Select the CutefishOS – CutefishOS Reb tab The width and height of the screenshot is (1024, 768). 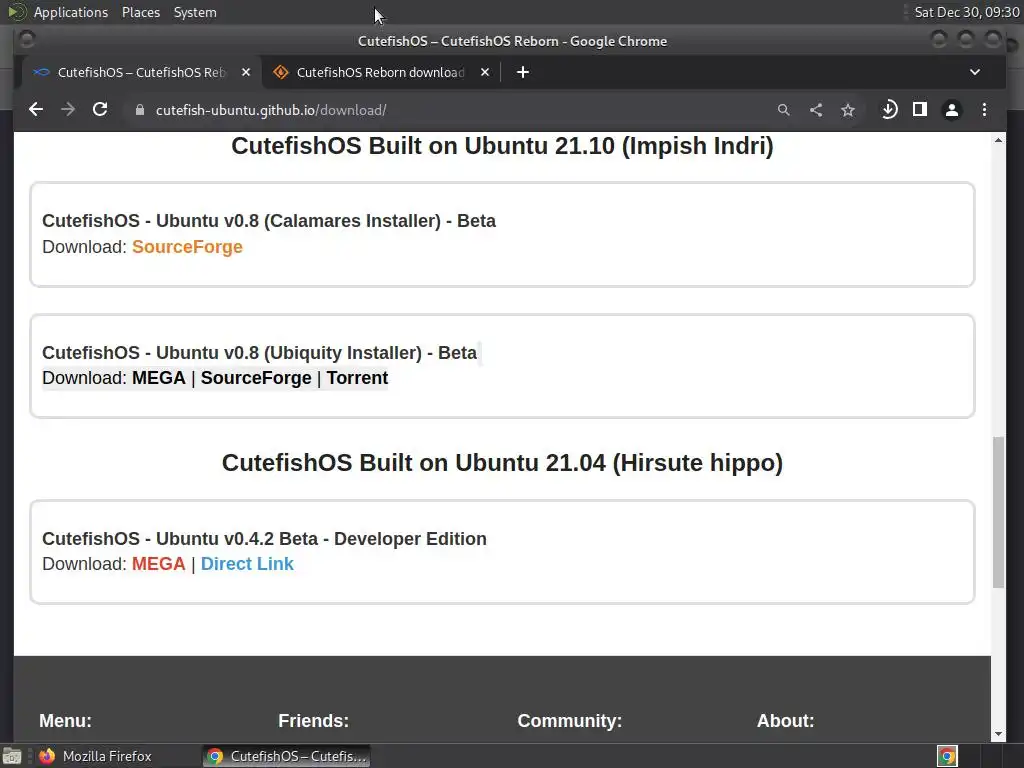(142, 72)
